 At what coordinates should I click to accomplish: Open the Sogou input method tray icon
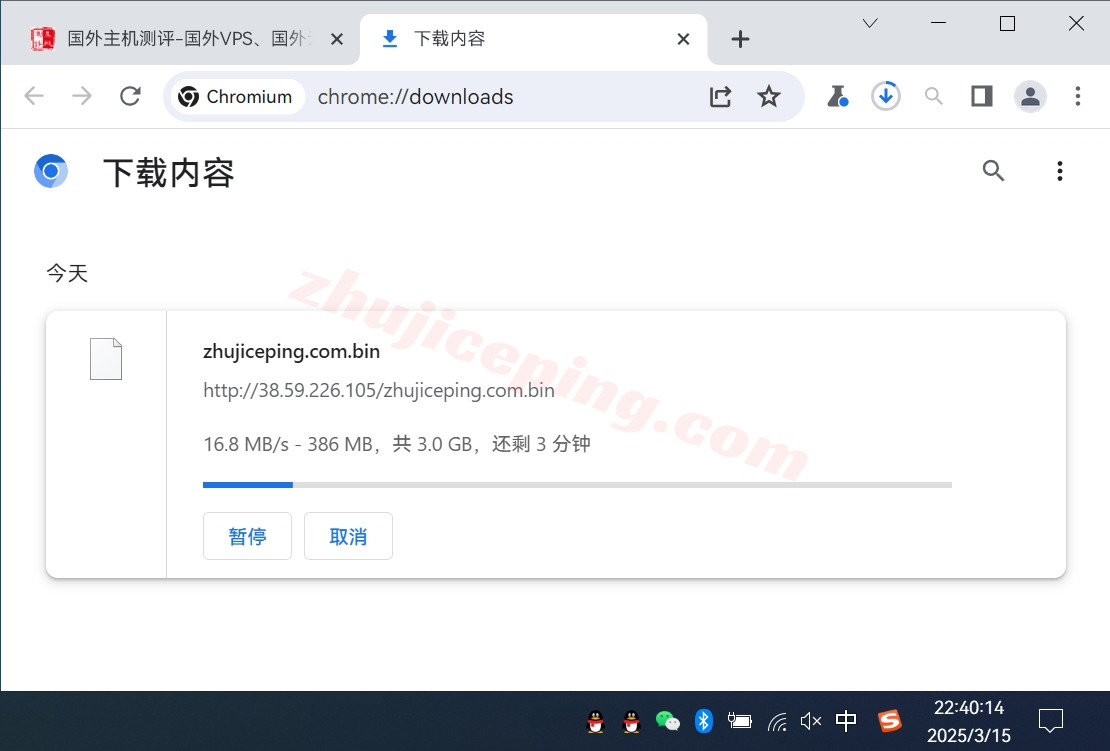(x=889, y=721)
